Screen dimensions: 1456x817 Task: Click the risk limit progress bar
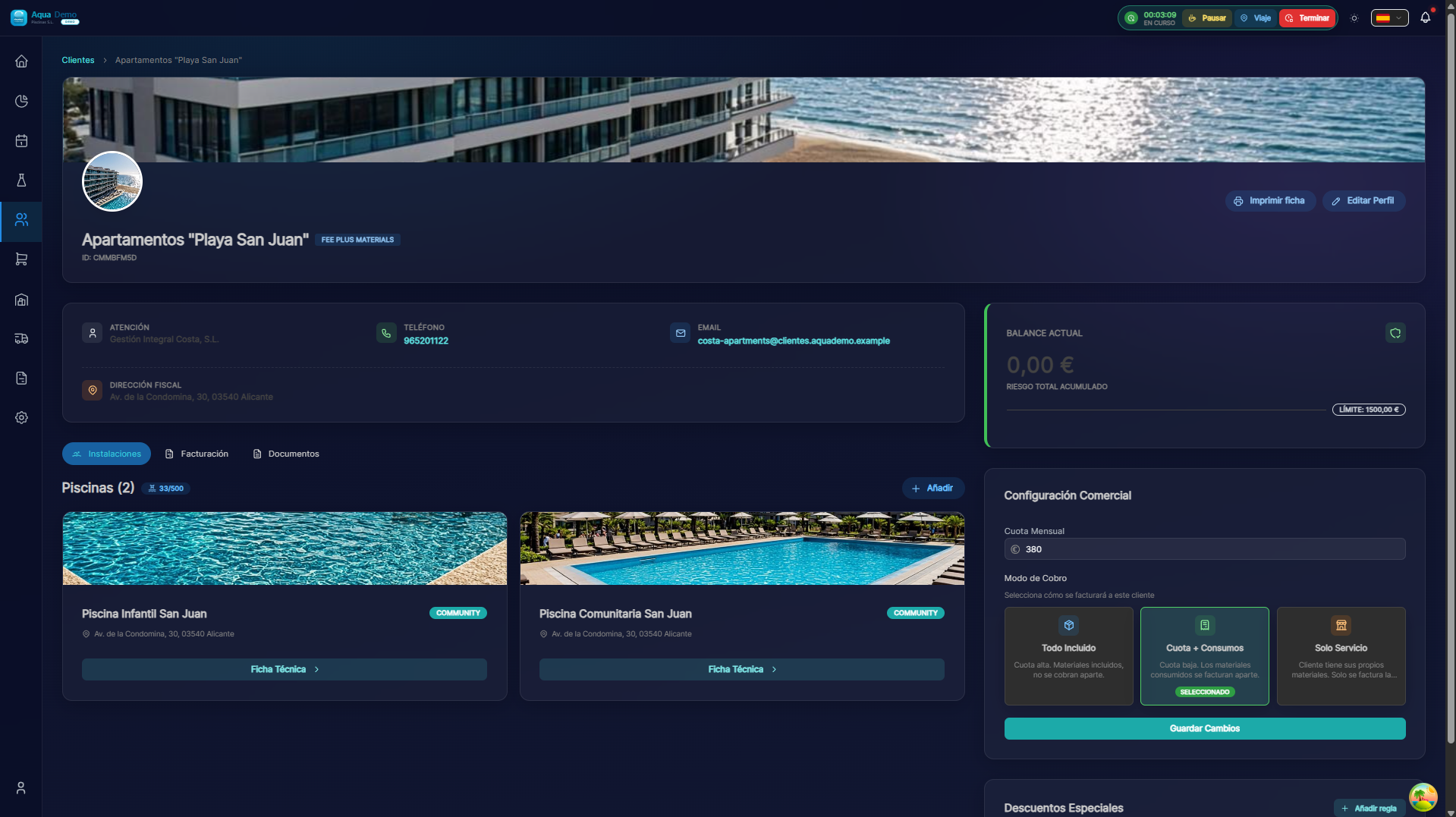(1166, 410)
